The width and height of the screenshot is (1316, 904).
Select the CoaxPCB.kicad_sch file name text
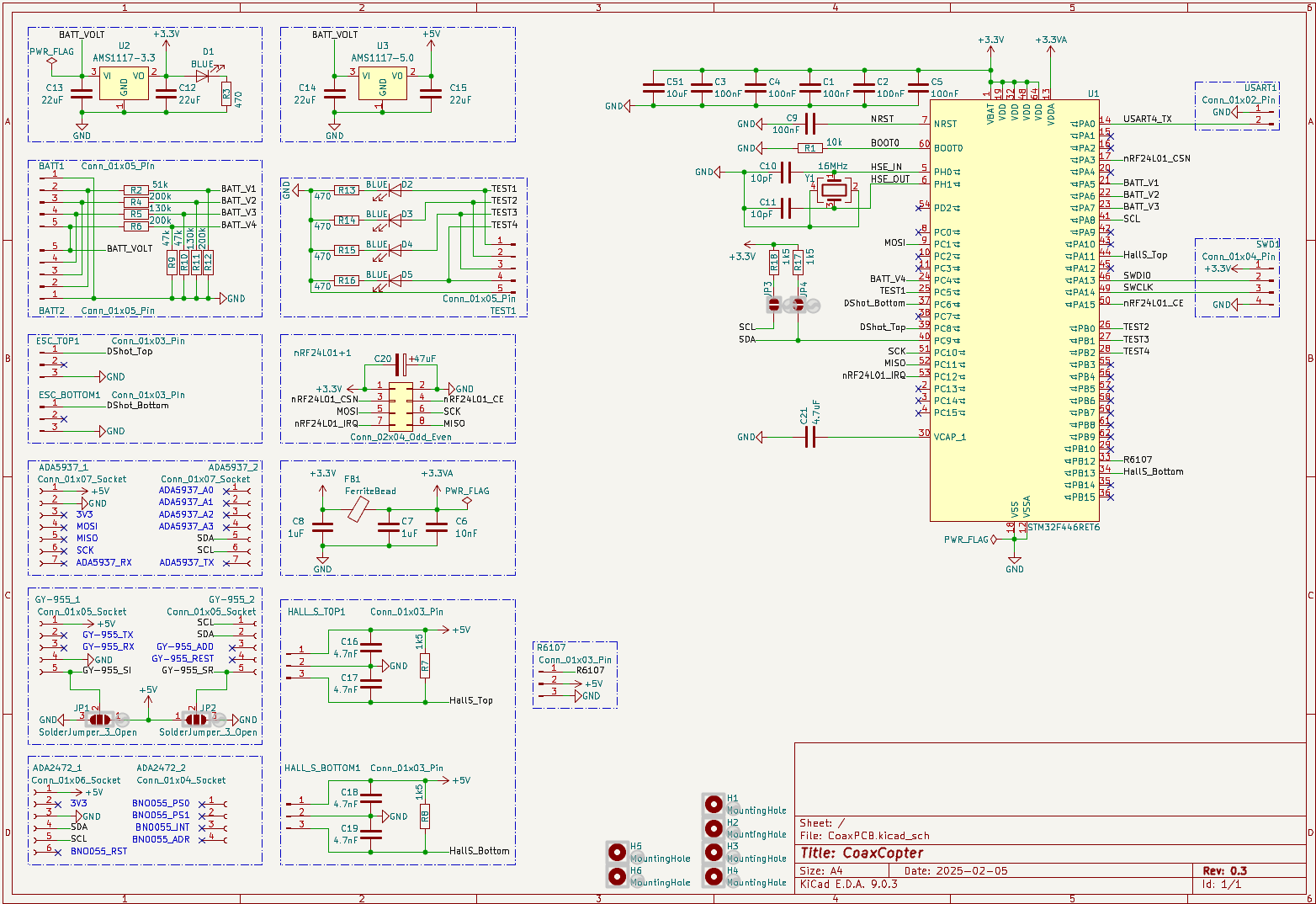pyautogui.click(x=878, y=836)
